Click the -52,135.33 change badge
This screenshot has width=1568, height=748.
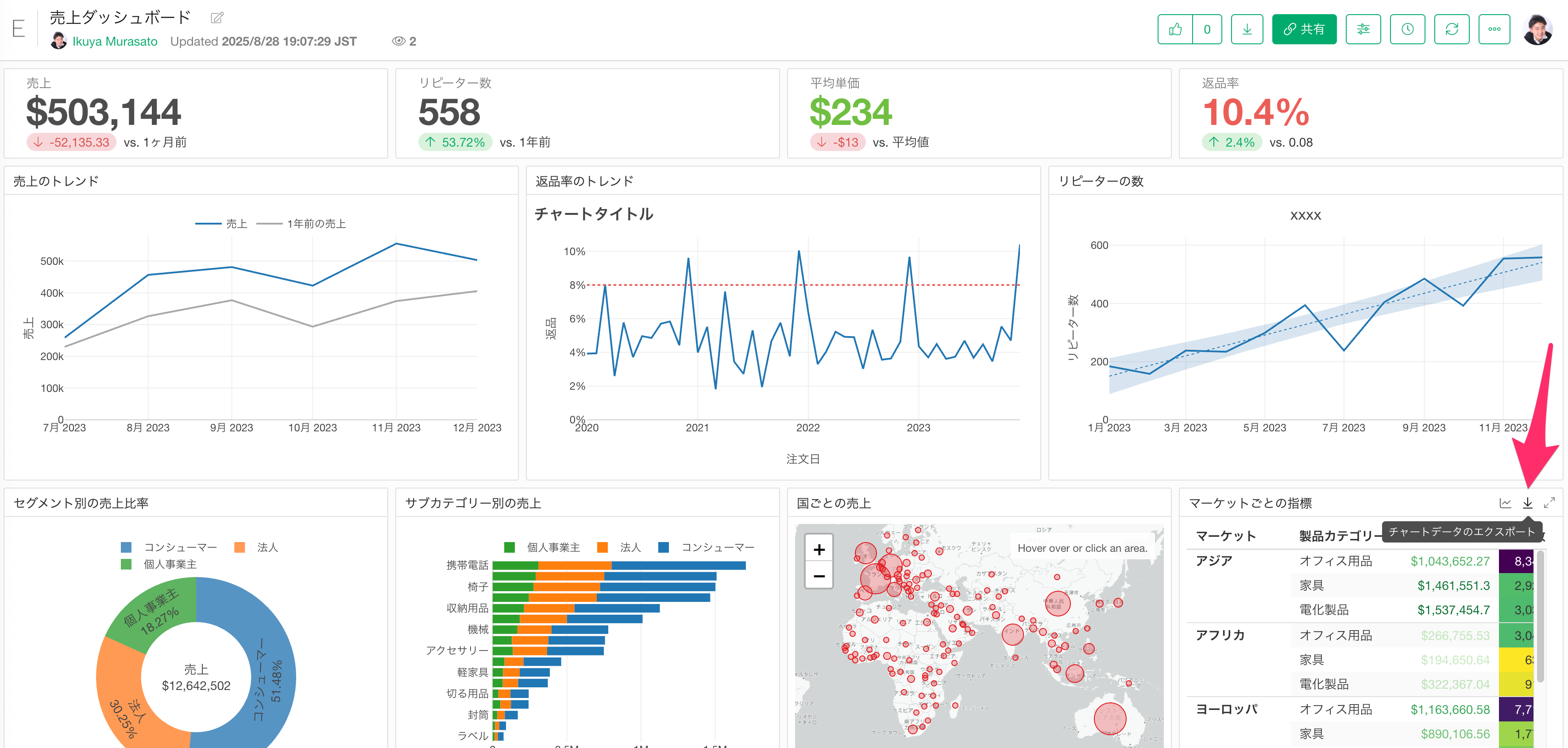[x=71, y=142]
